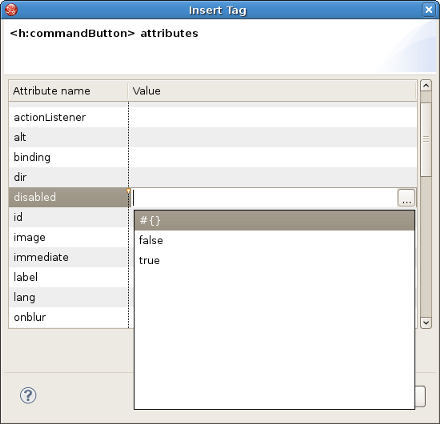Select the image attribute row

(68, 237)
